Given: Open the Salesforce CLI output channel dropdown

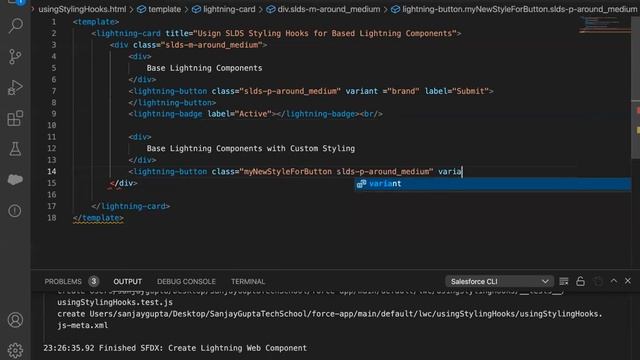Looking at the screenshot, I should [x=499, y=281].
